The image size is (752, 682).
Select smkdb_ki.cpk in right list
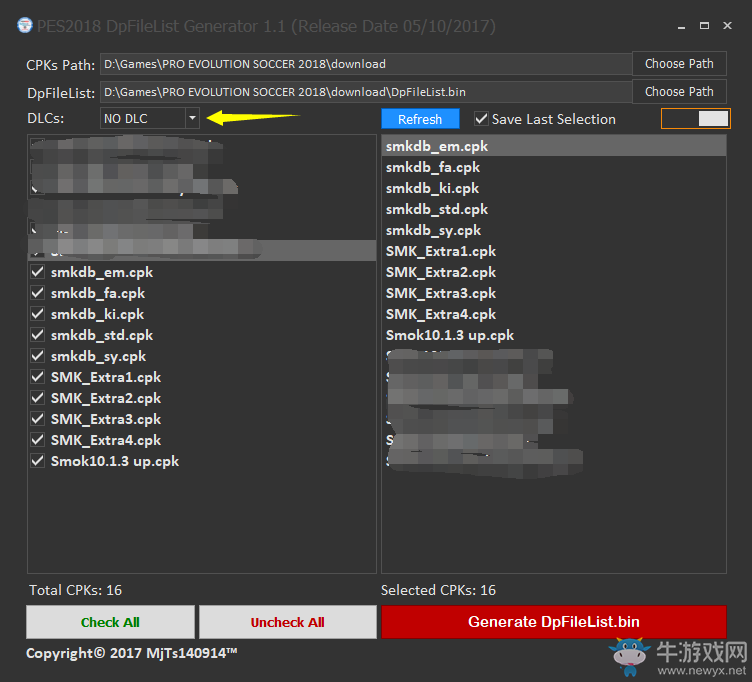pos(554,188)
